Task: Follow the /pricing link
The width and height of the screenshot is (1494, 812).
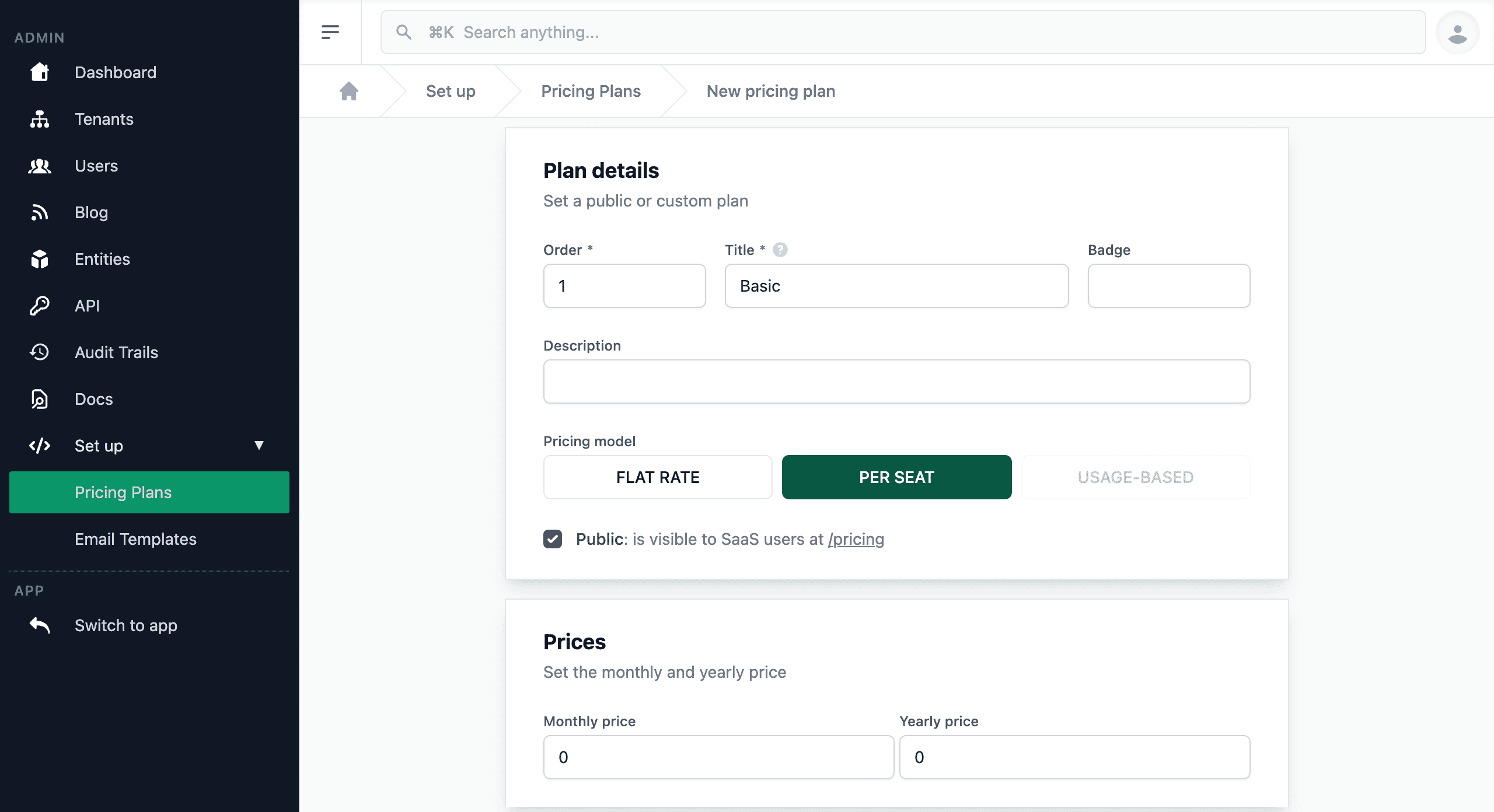Action: (856, 539)
